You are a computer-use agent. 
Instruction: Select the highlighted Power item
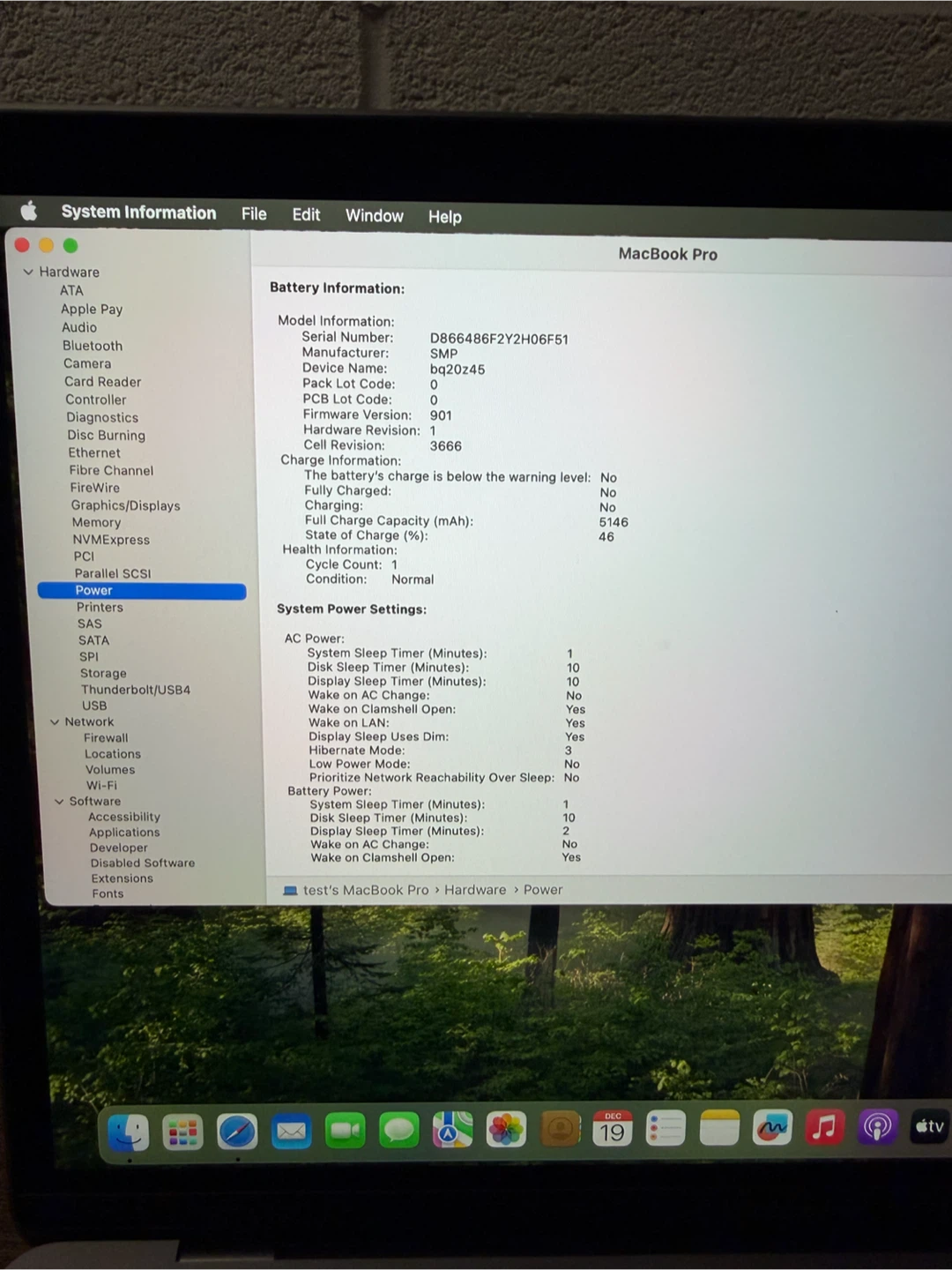click(x=142, y=591)
